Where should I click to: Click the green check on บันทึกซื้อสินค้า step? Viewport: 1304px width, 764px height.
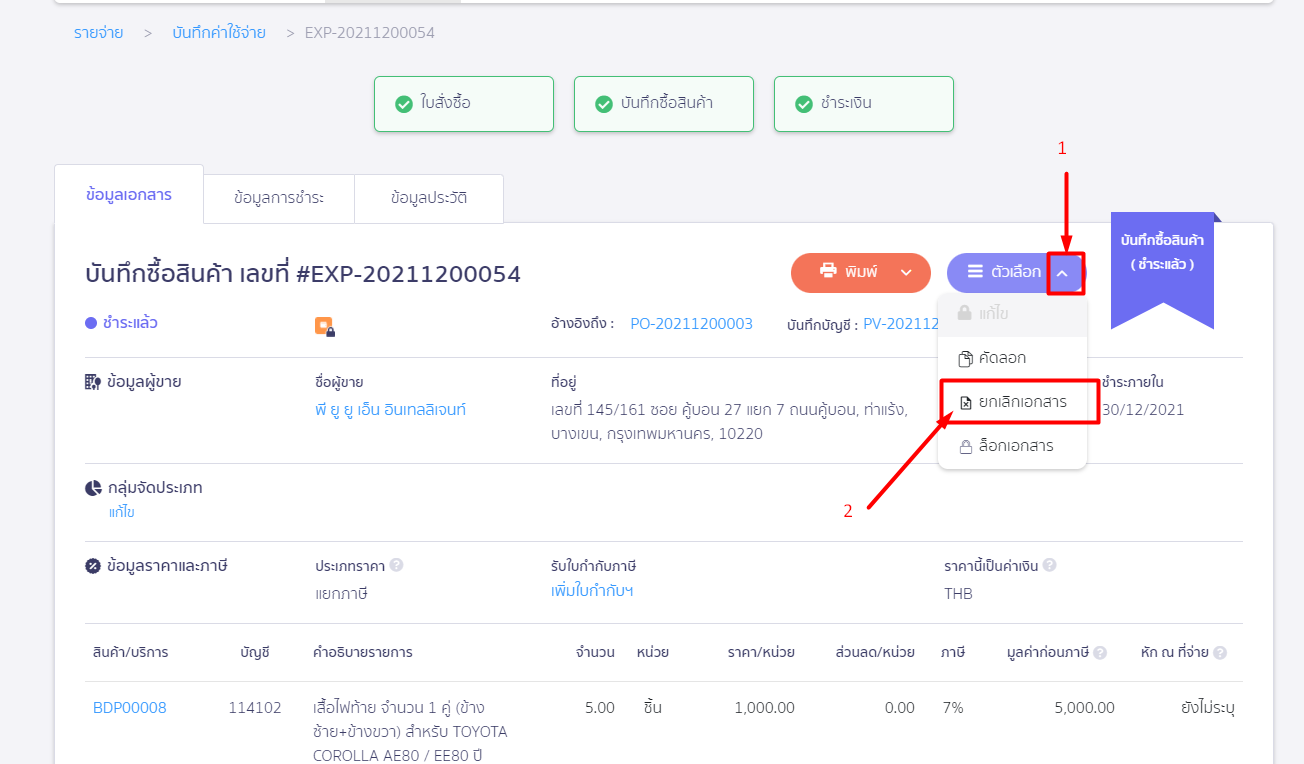604,104
